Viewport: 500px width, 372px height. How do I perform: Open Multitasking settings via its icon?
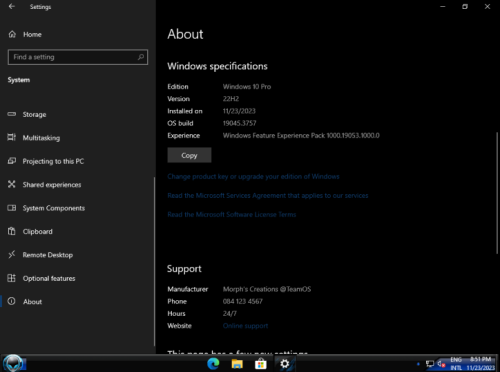pos(12,137)
